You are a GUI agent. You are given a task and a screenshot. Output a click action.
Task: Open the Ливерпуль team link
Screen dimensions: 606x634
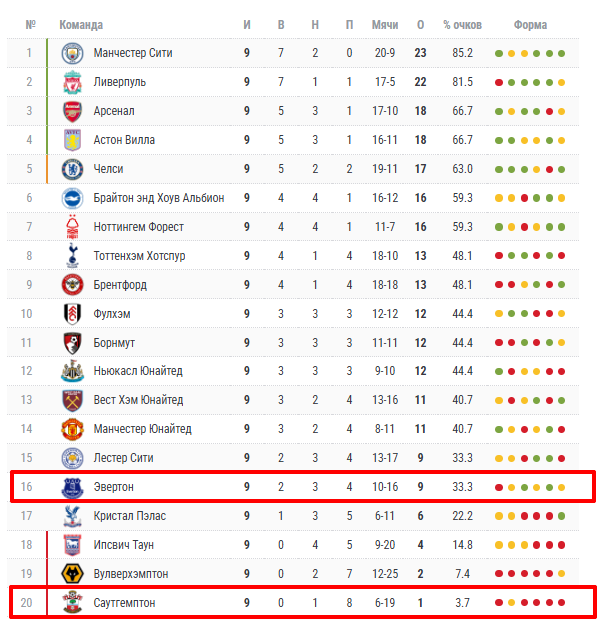click(120, 82)
